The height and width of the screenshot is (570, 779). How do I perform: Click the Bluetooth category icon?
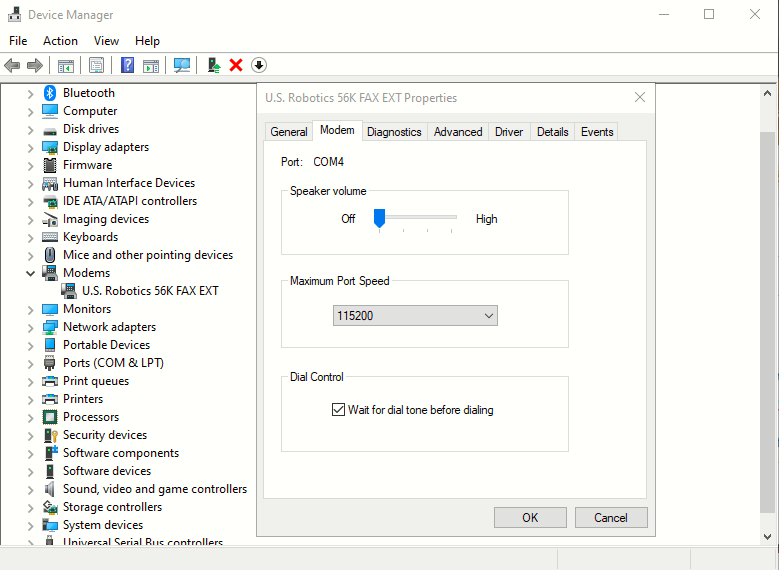pos(50,93)
